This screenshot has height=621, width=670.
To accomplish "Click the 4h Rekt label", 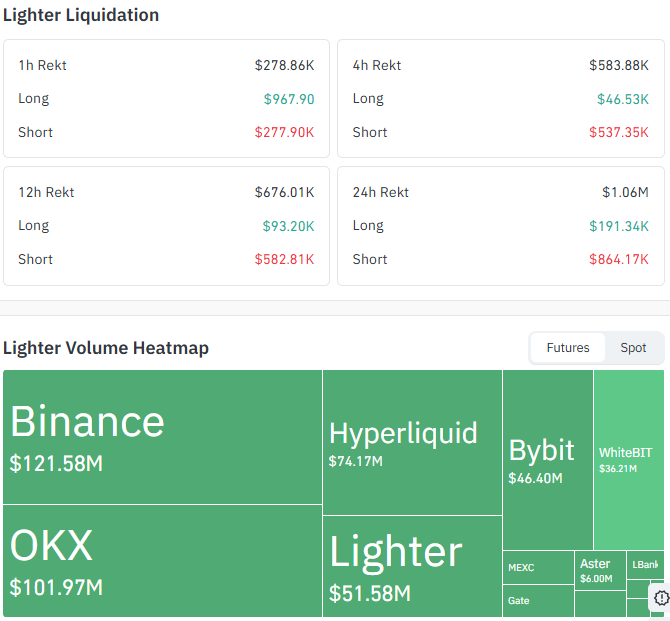I will coord(376,65).
